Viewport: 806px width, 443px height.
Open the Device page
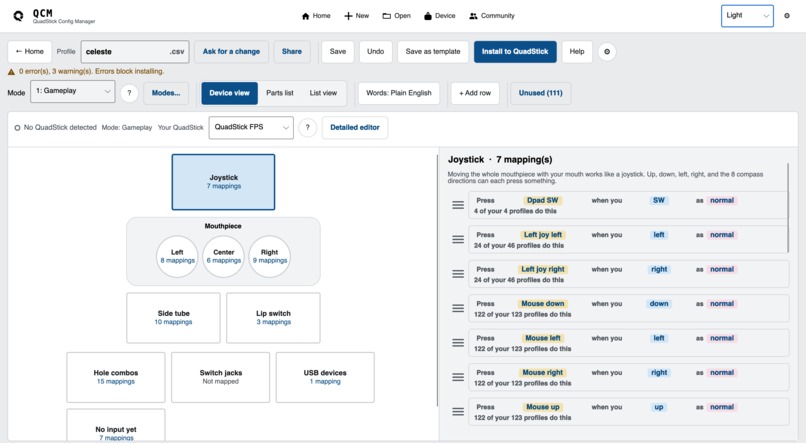point(439,16)
